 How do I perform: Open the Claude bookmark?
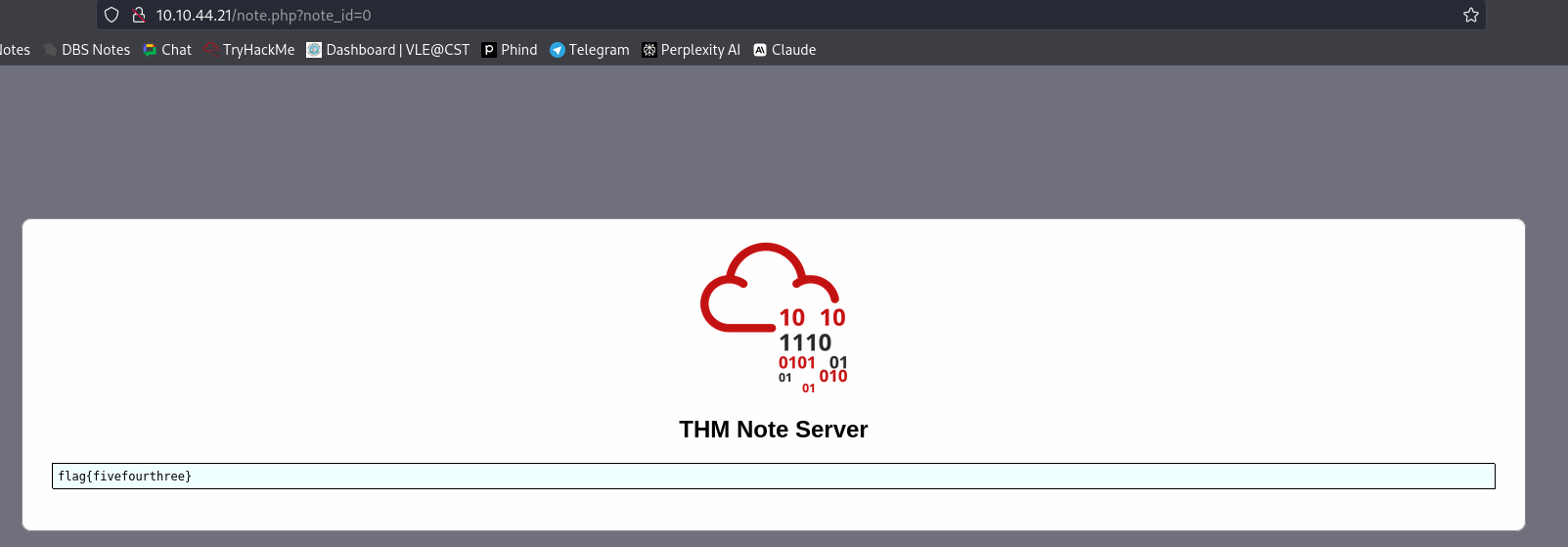click(784, 50)
